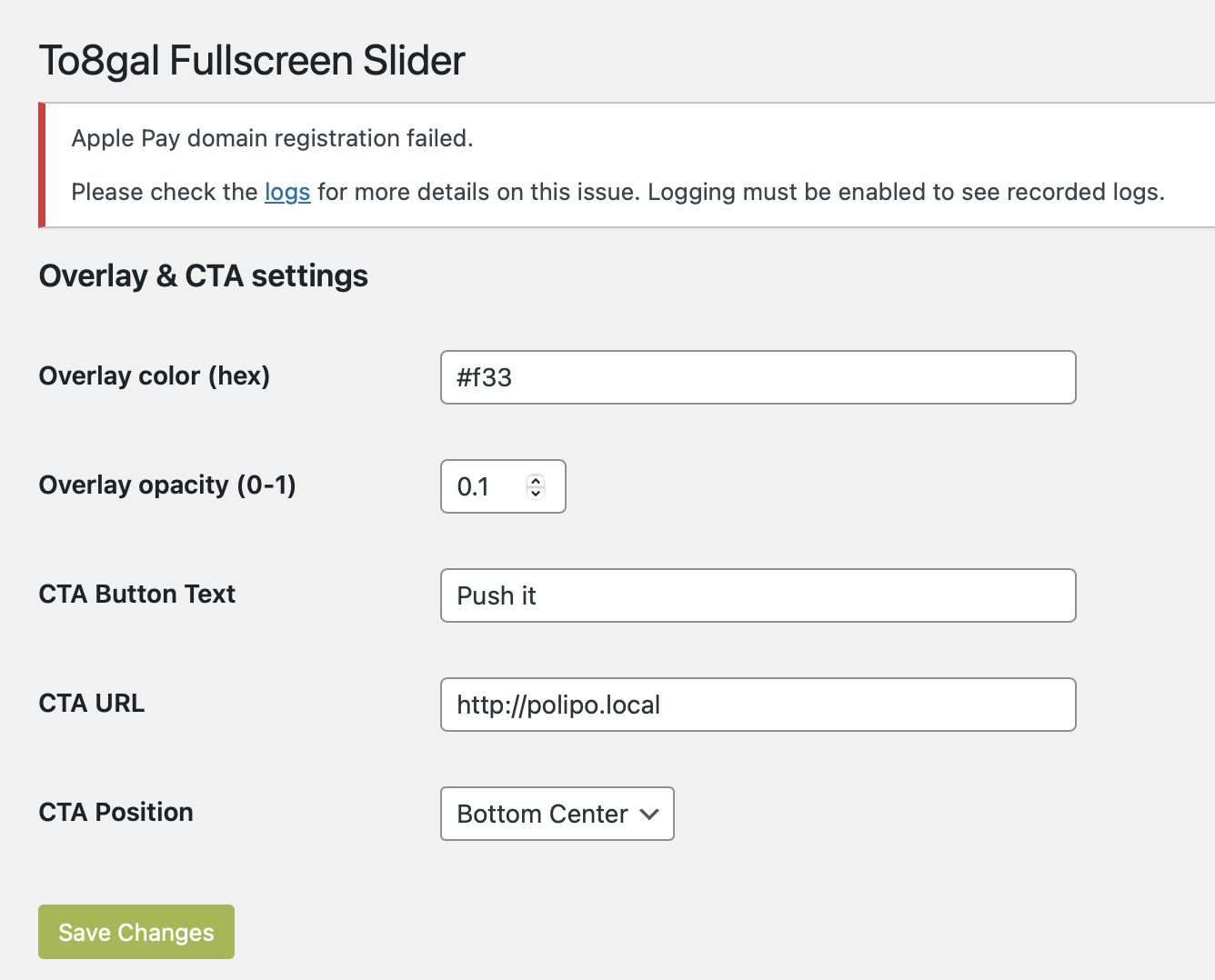
Task: Click the red bar of the error notice
Action: [x=42, y=165]
